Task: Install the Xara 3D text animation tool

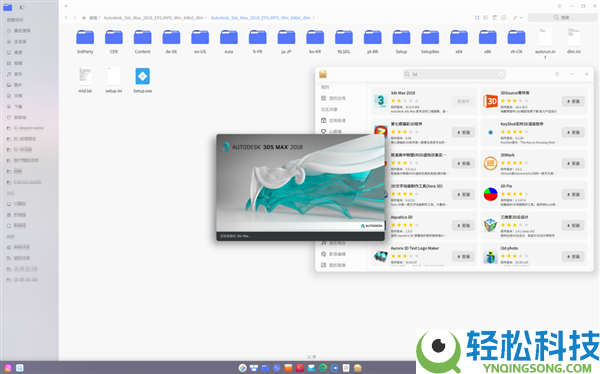Action: [463, 194]
